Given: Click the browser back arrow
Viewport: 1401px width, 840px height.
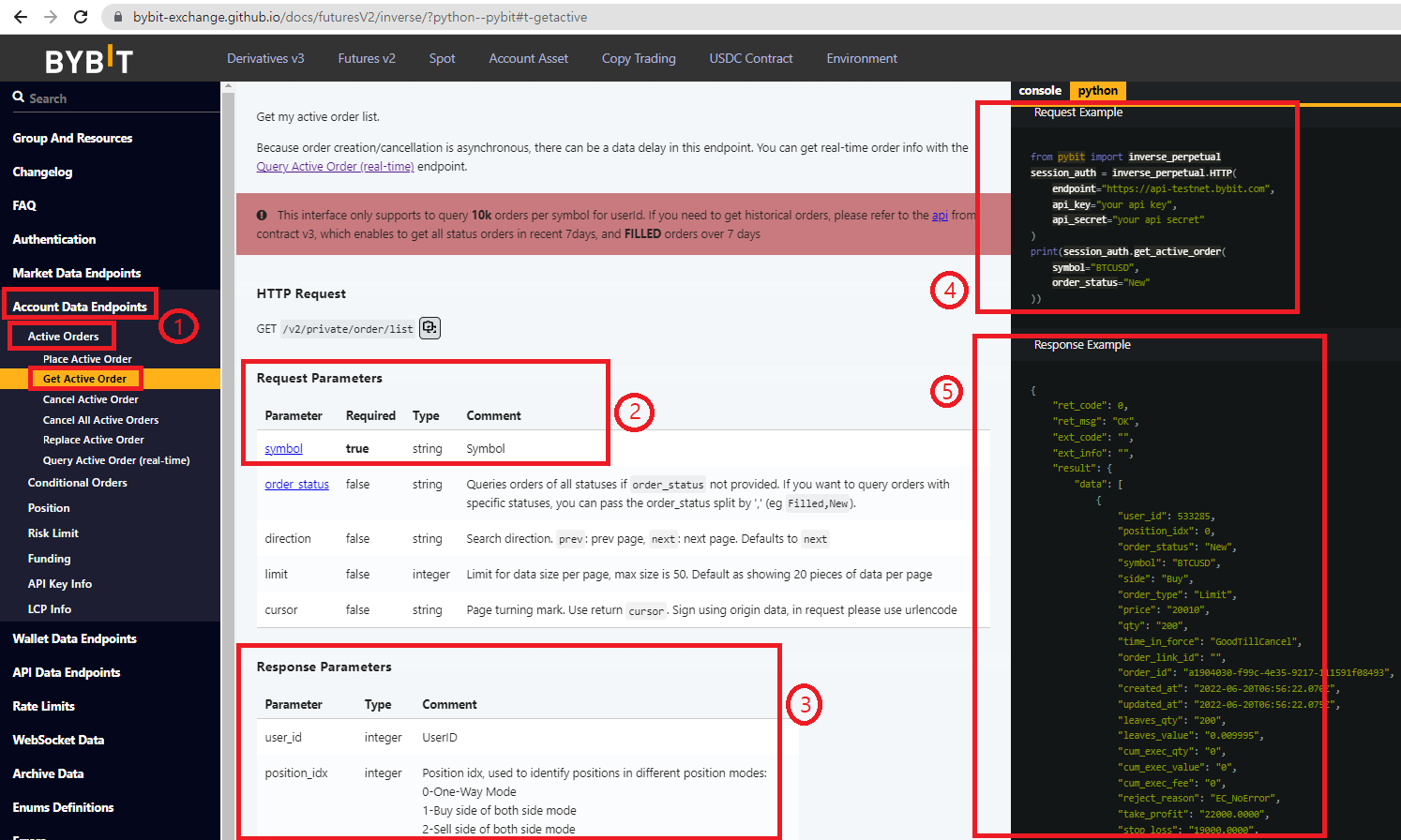Looking at the screenshot, I should 21,17.
